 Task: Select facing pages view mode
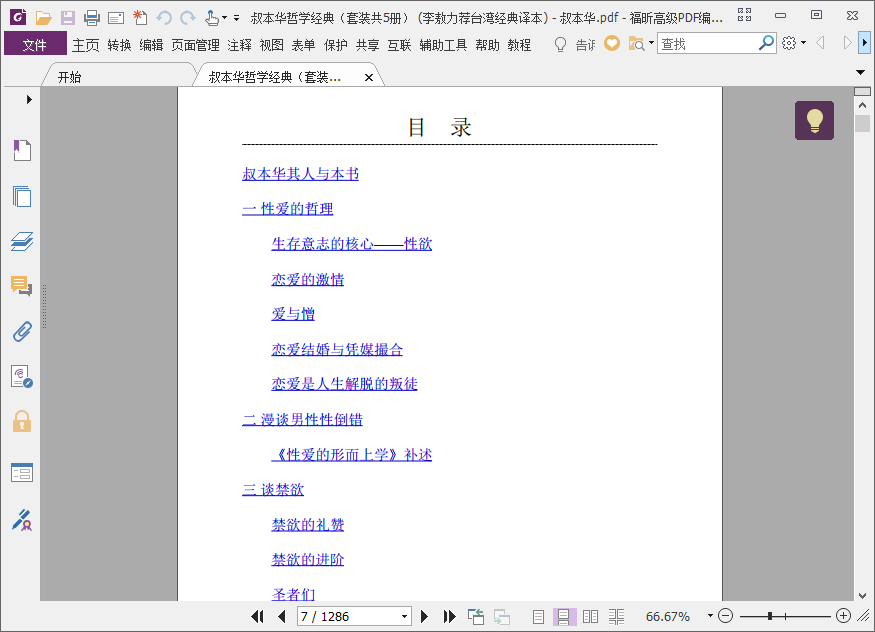pos(590,616)
